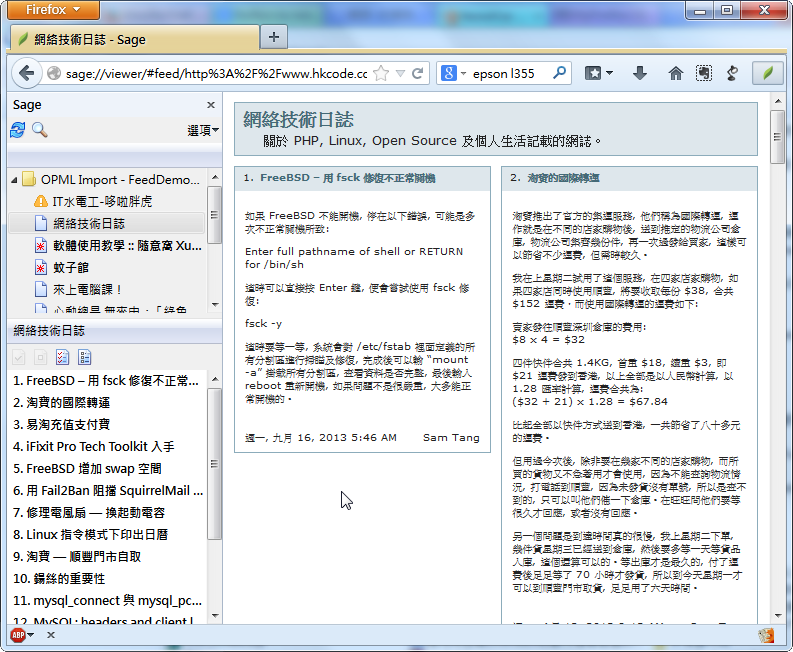Open the 來上電腦課！ feed
The height and width of the screenshot is (652, 793).
[x=87, y=289]
